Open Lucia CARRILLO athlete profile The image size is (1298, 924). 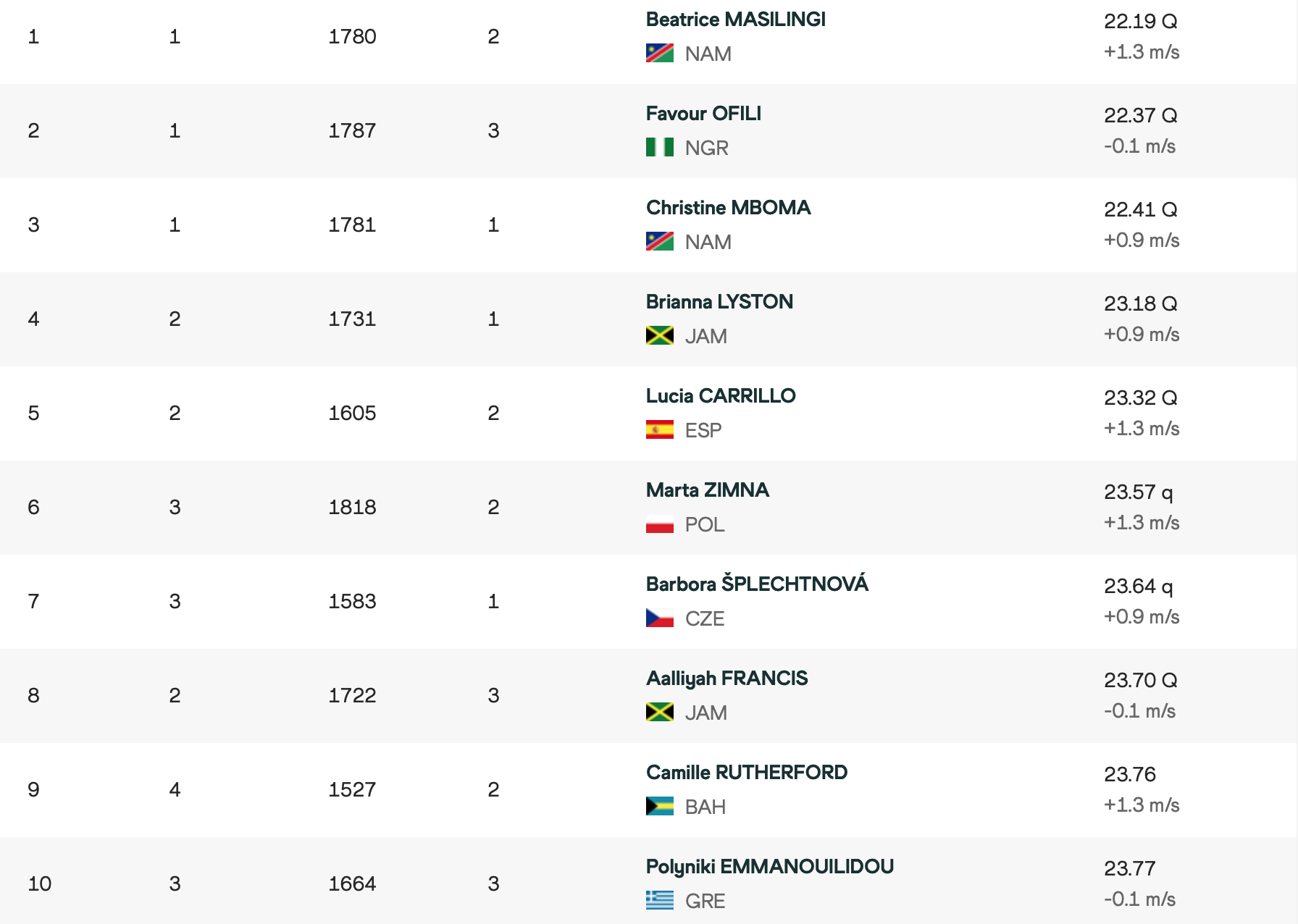721,396
